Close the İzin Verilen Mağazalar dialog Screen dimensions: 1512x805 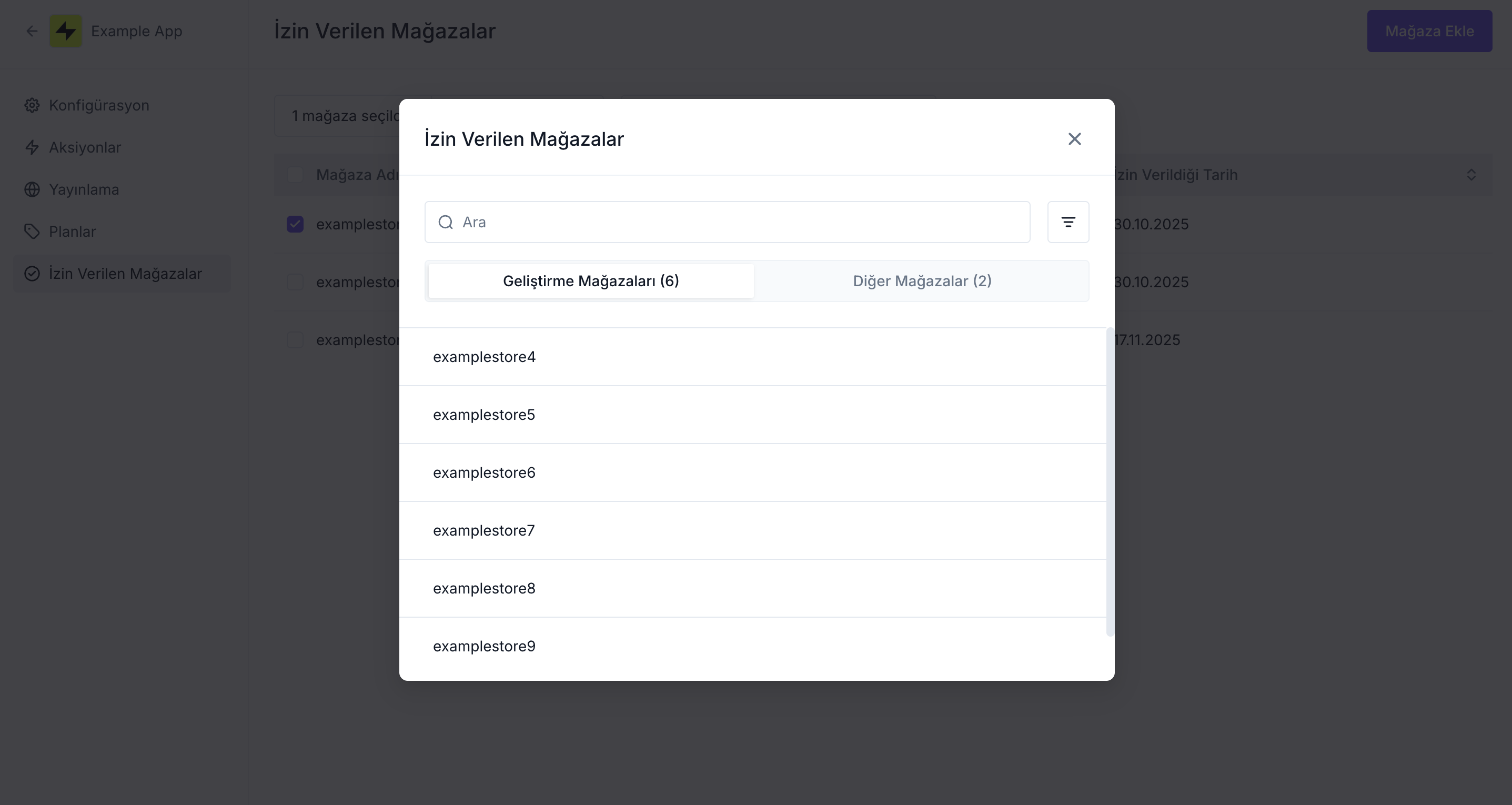(x=1074, y=138)
